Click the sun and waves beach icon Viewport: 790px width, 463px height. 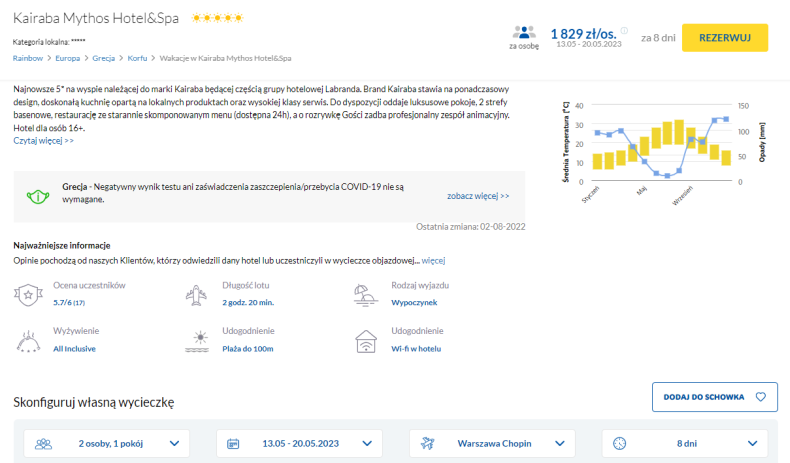tap(197, 341)
